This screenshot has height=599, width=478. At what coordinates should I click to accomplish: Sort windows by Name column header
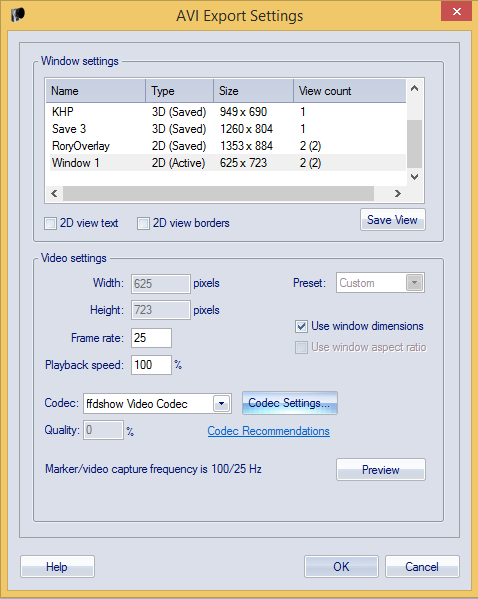(96, 91)
